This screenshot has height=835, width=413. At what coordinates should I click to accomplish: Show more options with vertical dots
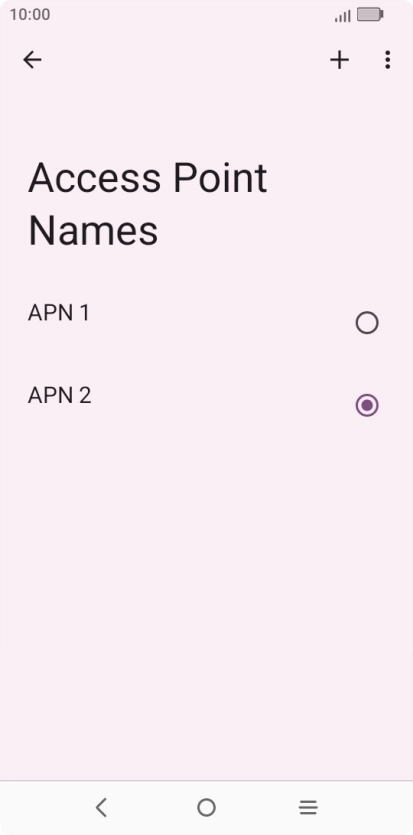[x=387, y=60]
